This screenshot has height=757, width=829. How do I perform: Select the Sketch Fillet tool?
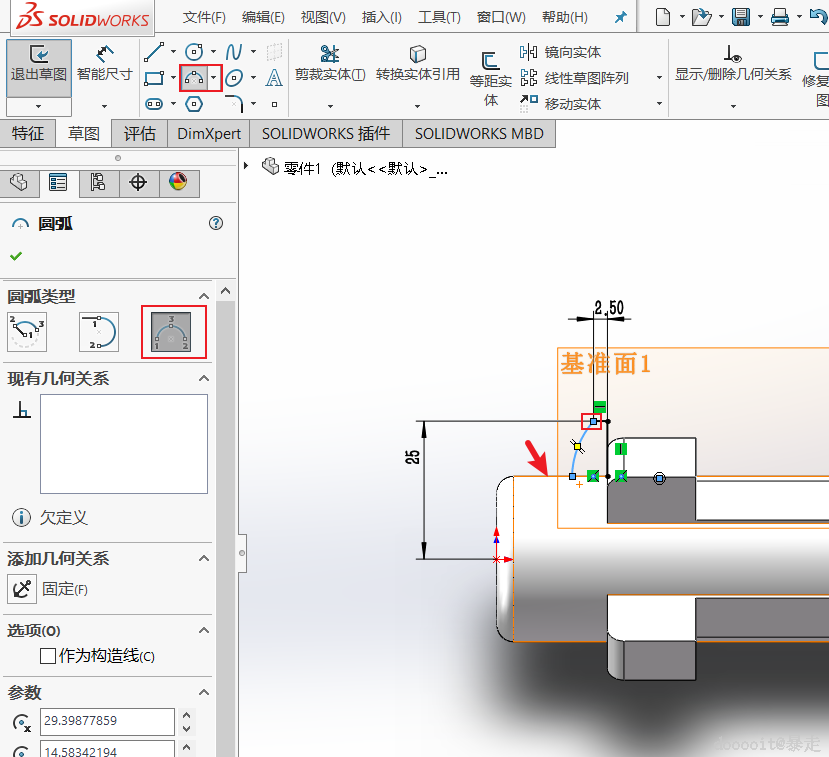[234, 104]
